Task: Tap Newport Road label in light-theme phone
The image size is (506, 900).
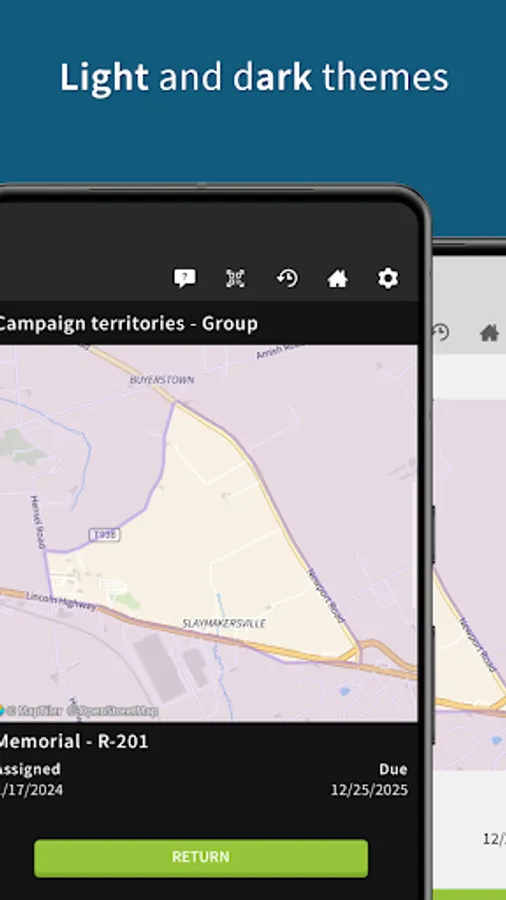Action: point(477,645)
